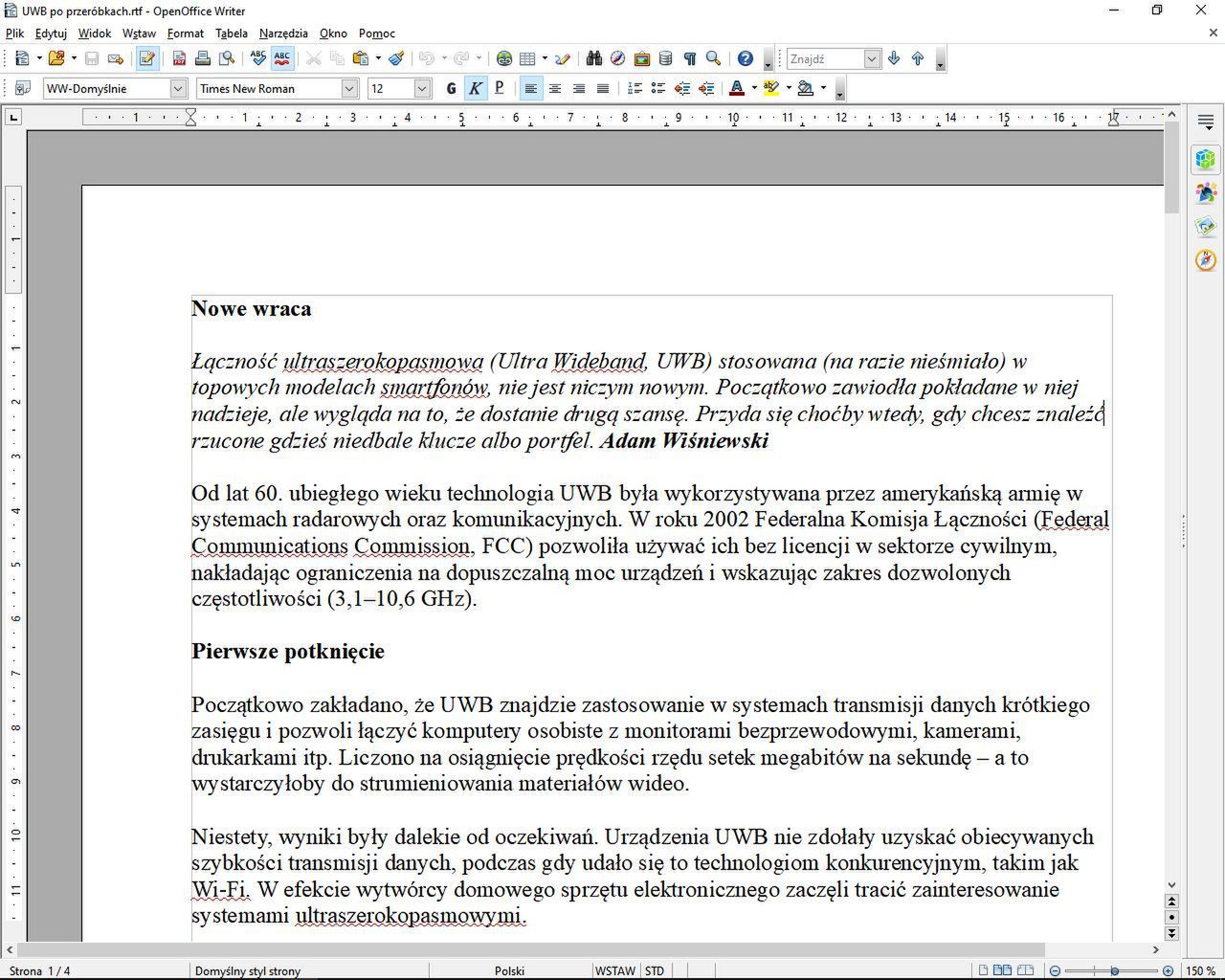The width and height of the screenshot is (1225, 980).
Task: Show Draw Functions pencil icon
Action: click(563, 58)
